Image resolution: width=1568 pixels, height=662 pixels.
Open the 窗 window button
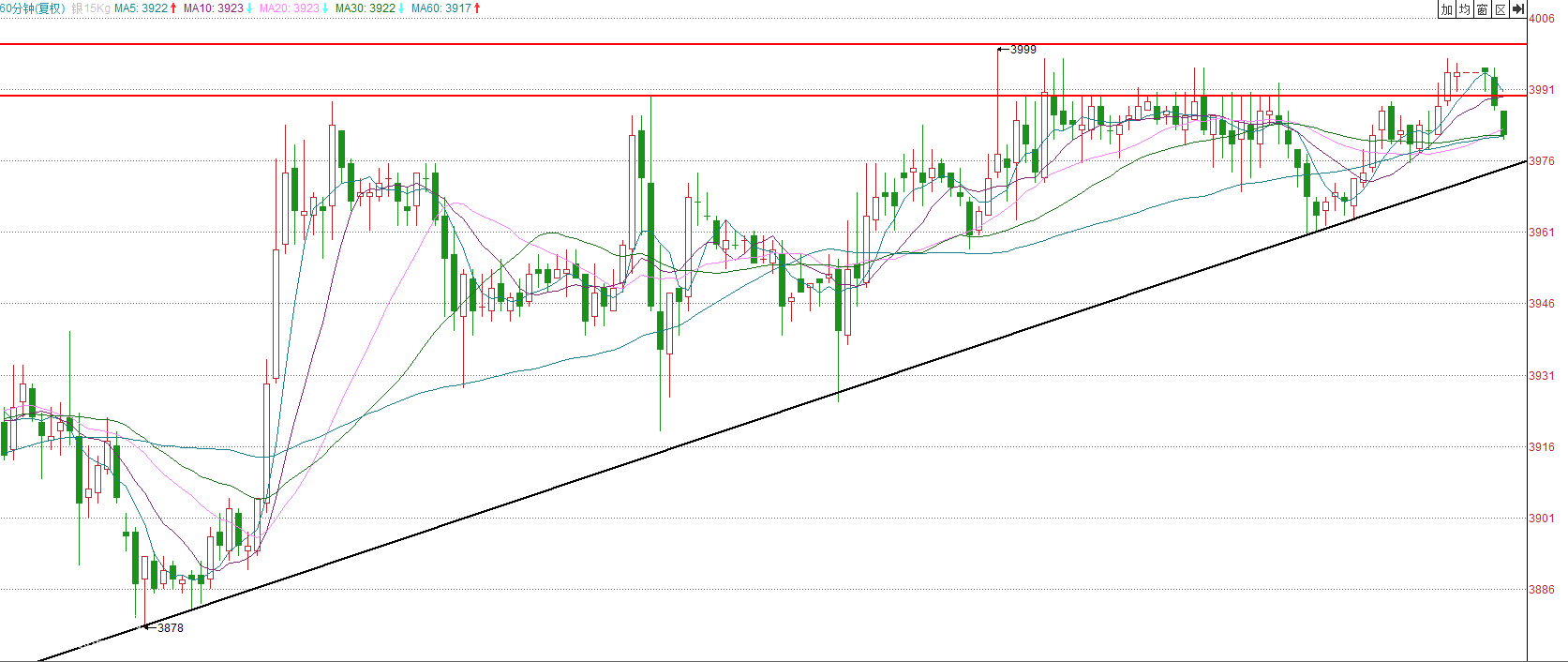pos(1483,9)
